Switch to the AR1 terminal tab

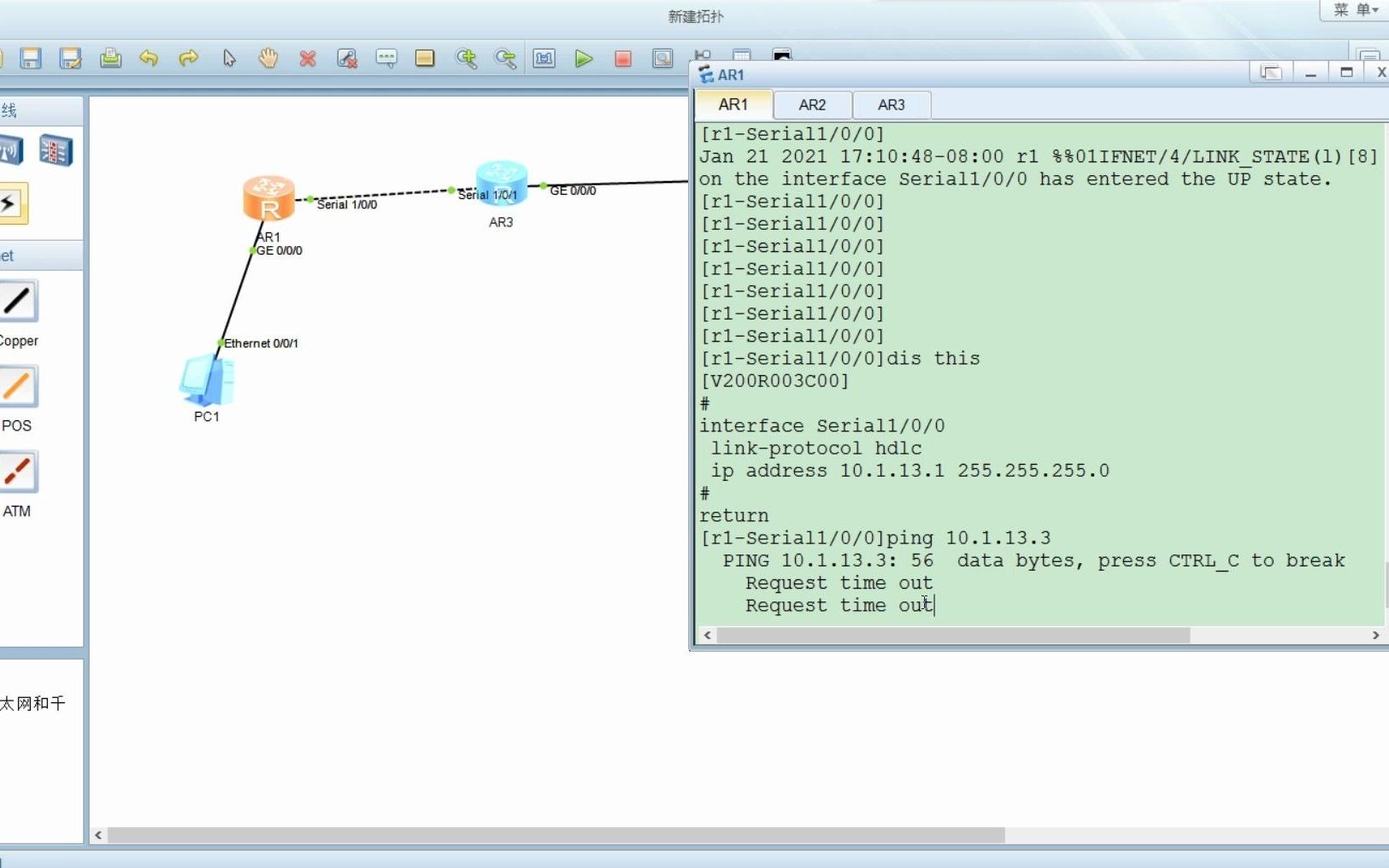(733, 104)
